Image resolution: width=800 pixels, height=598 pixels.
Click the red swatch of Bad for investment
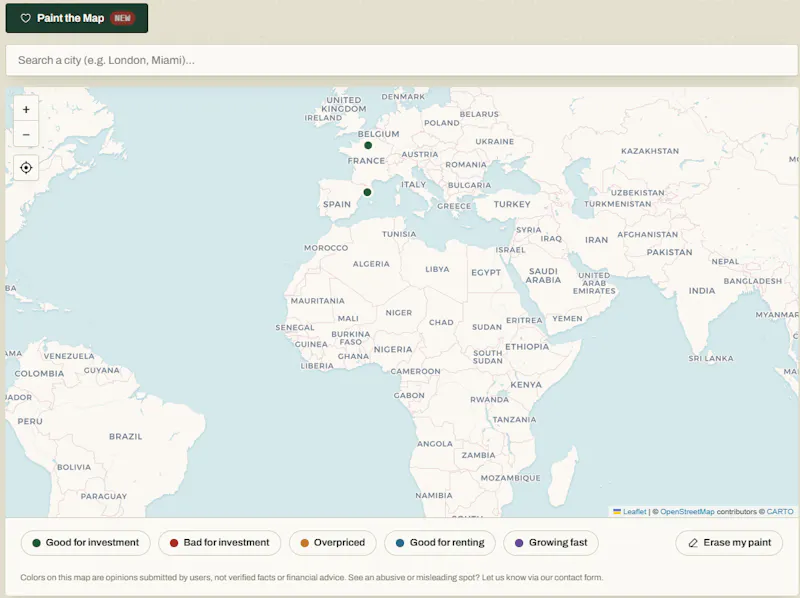click(x=173, y=543)
